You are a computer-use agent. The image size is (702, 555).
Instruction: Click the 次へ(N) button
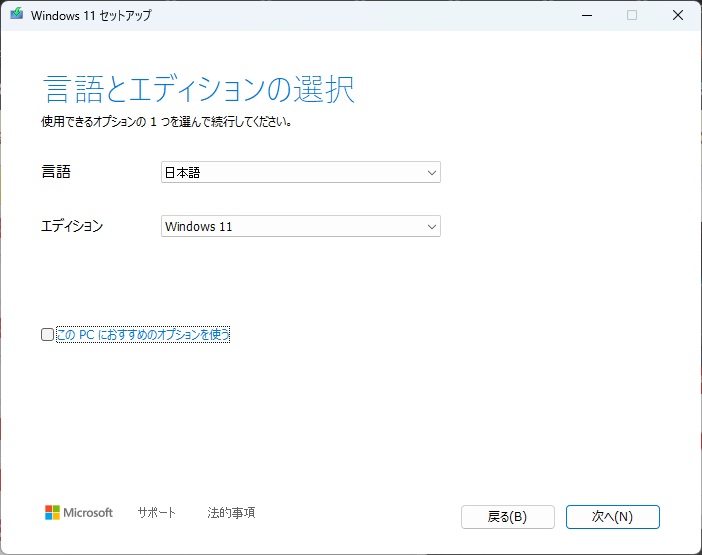(612, 517)
